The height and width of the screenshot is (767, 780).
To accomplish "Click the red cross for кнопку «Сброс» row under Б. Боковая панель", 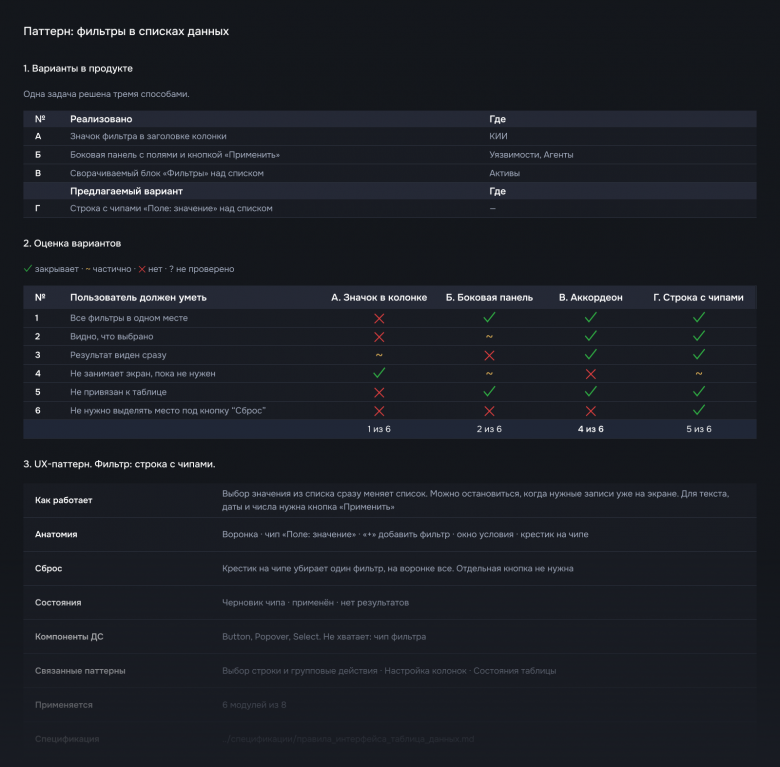I will click(x=489, y=411).
